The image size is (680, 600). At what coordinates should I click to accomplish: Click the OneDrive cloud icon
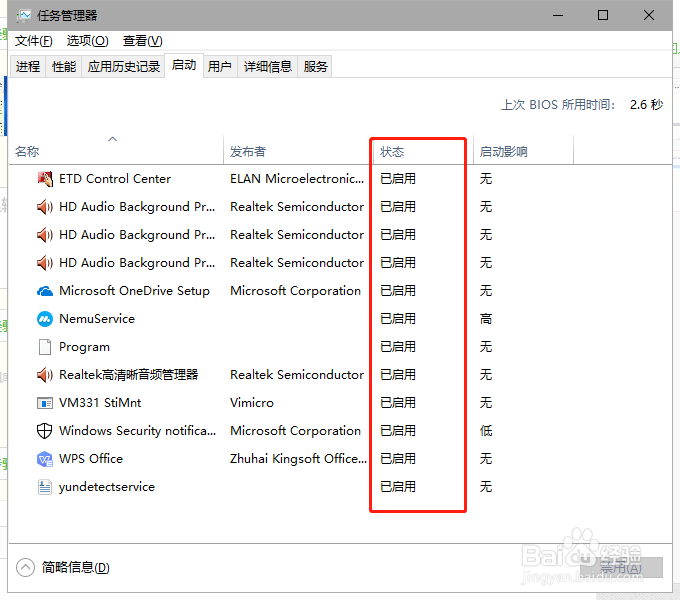[45, 291]
